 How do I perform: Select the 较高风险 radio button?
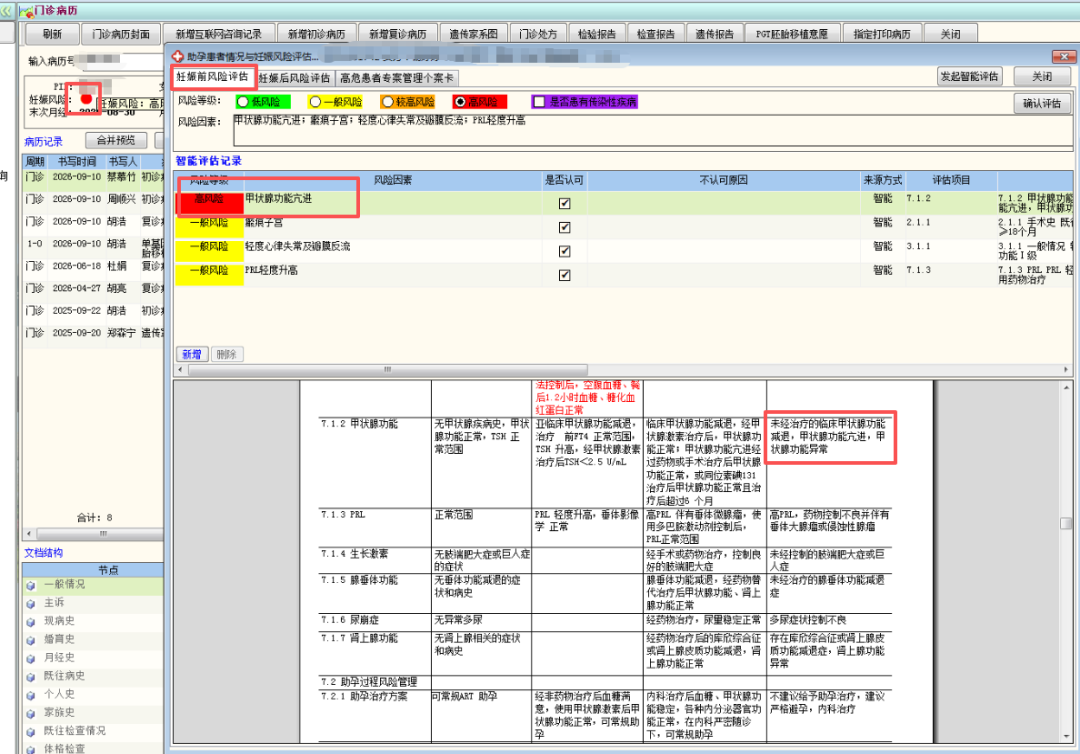(388, 102)
